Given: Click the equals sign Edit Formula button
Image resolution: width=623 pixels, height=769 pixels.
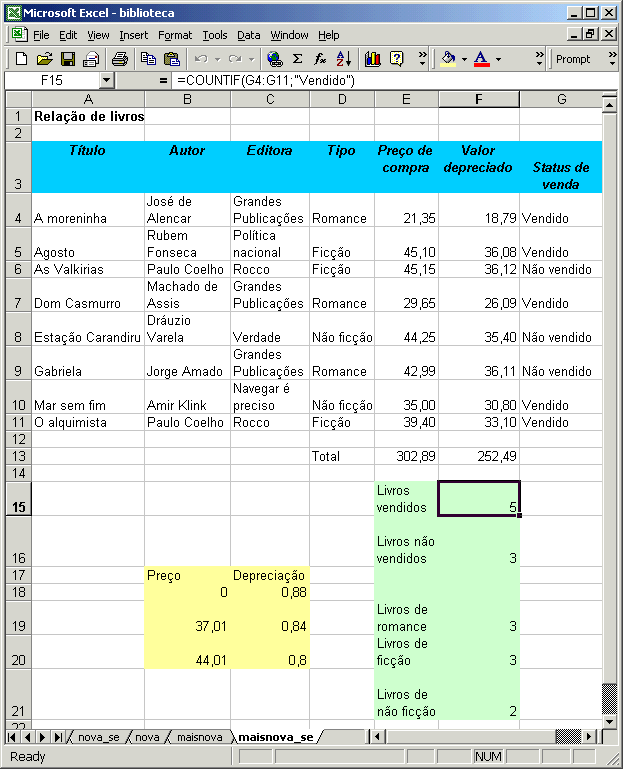Looking at the screenshot, I should 163,80.
